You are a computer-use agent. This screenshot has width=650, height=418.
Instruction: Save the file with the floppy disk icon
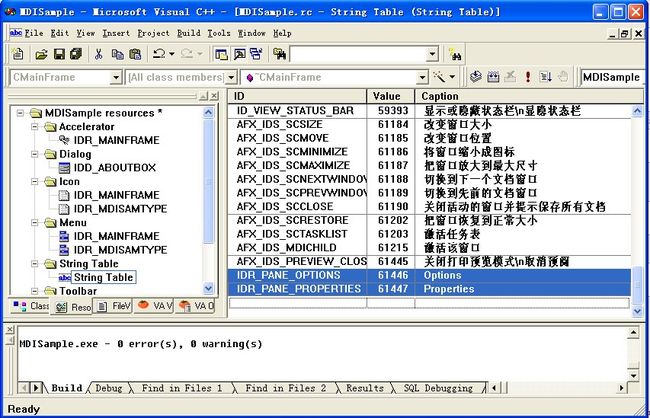tap(59, 54)
